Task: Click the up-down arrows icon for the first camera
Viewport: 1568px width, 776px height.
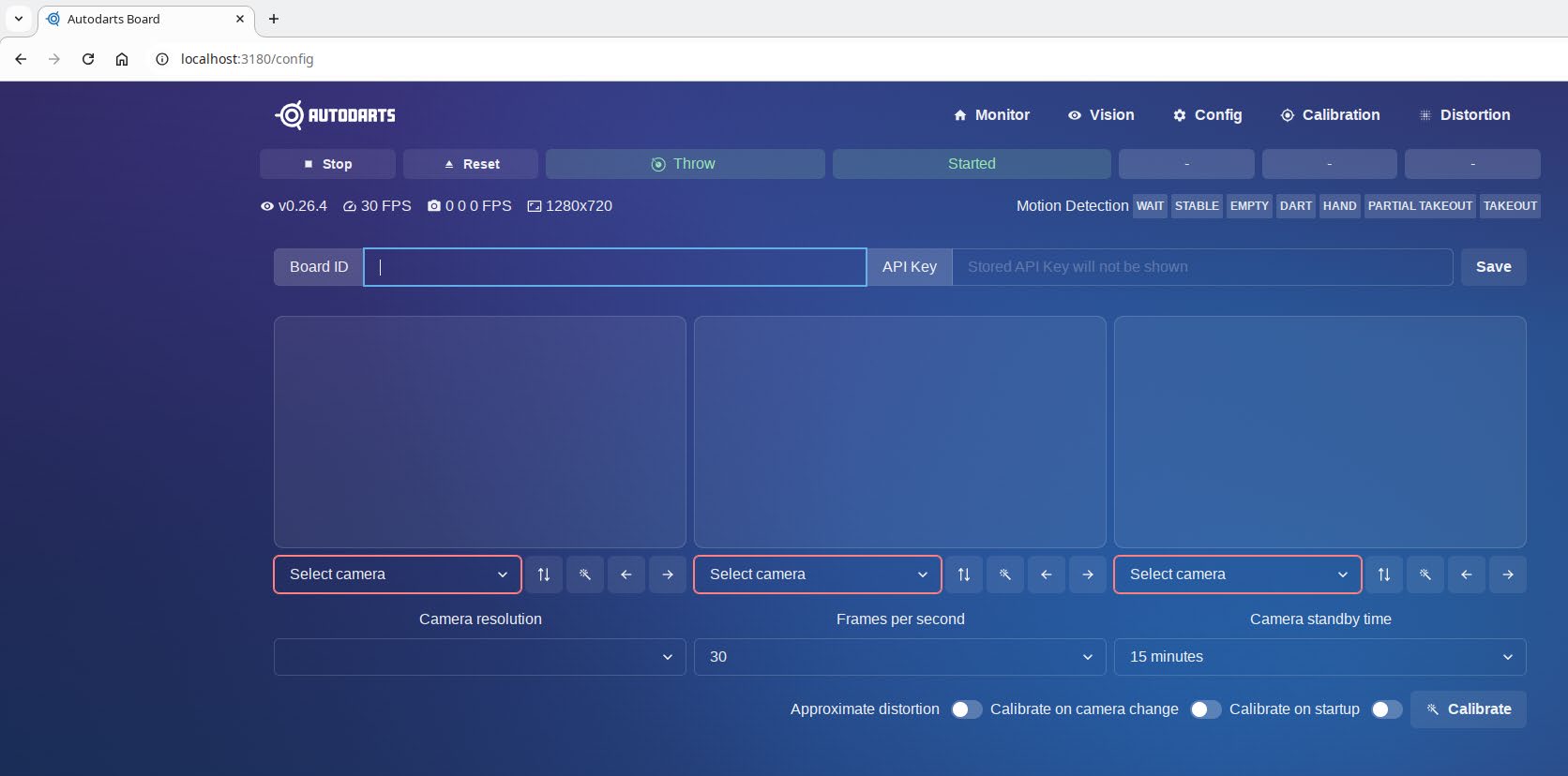Action: coord(544,575)
